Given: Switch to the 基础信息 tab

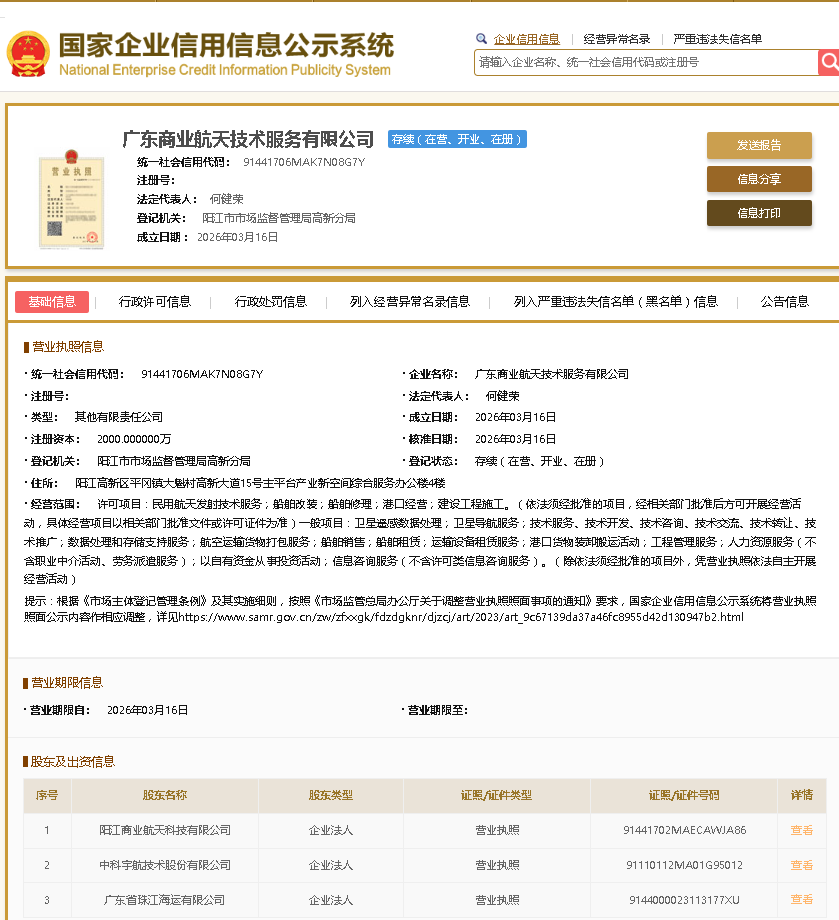Looking at the screenshot, I should tap(52, 302).
